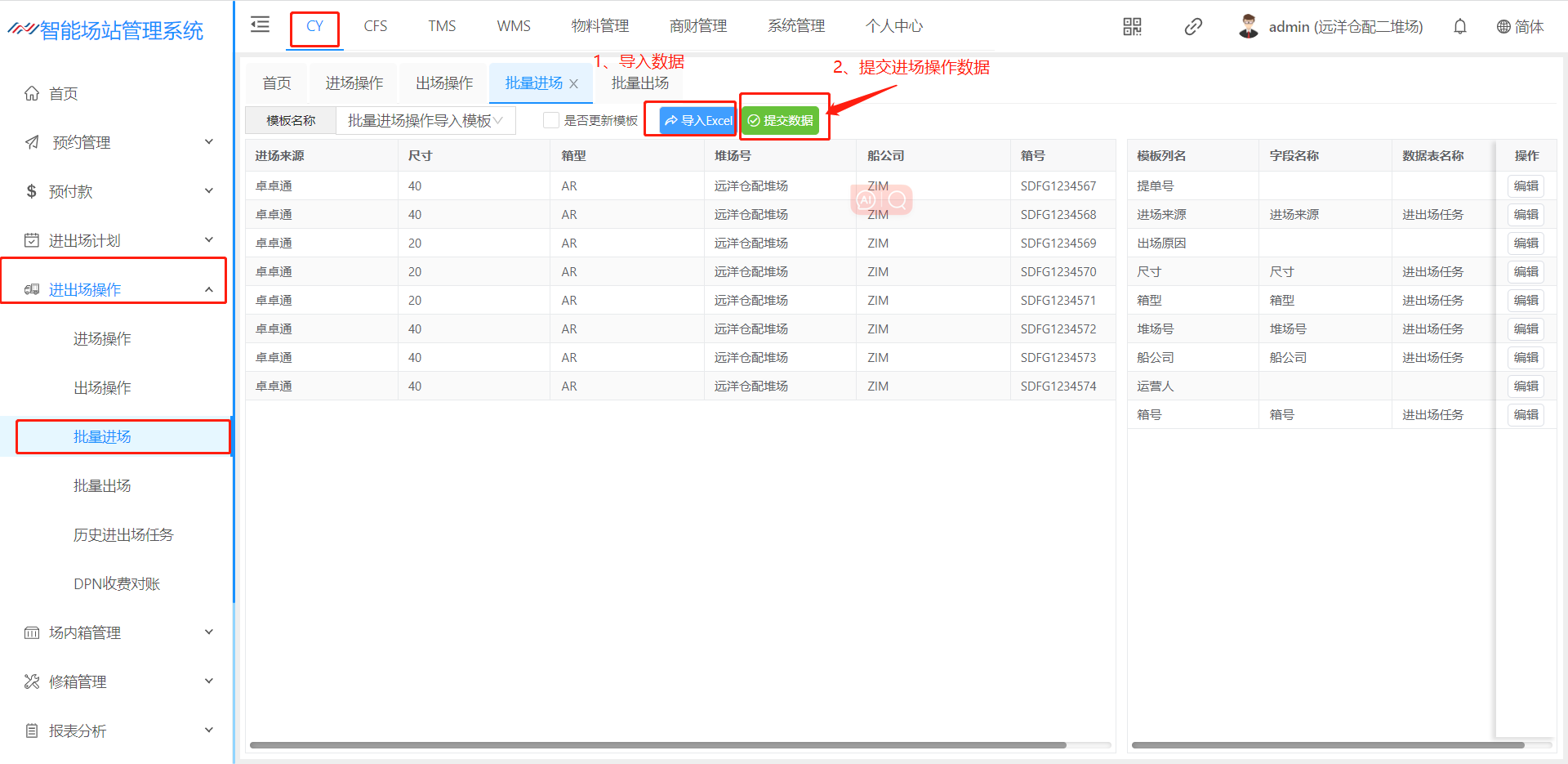The width and height of the screenshot is (1568, 764).
Task: Click the home icon beside 首页 in sidebar
Action: (32, 93)
